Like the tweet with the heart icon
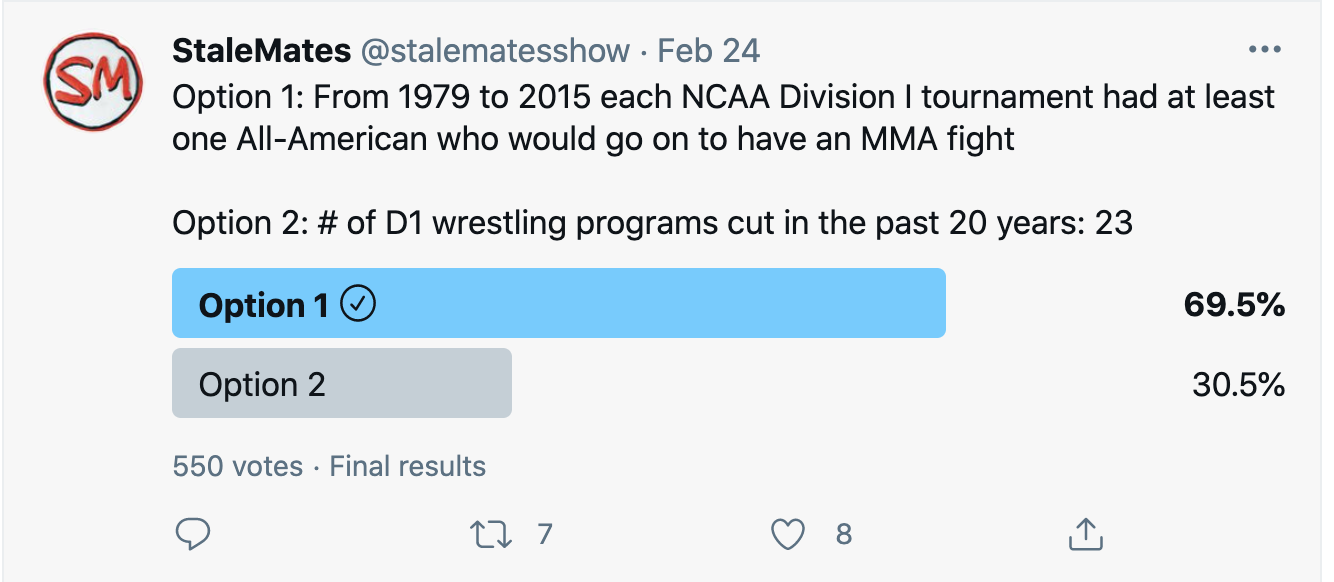The image size is (1334, 582). (x=788, y=535)
